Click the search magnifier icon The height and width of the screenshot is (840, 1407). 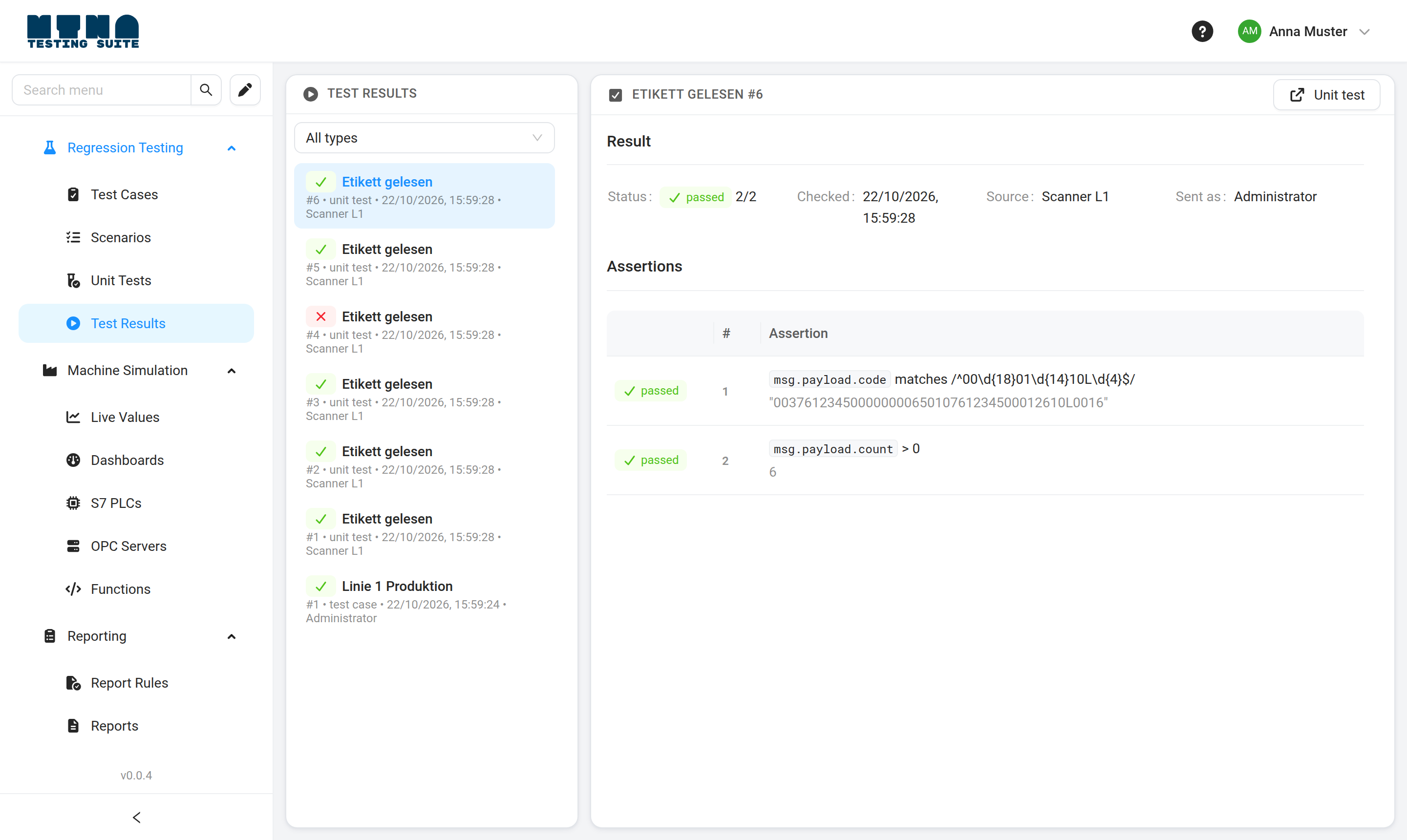pyautogui.click(x=206, y=90)
